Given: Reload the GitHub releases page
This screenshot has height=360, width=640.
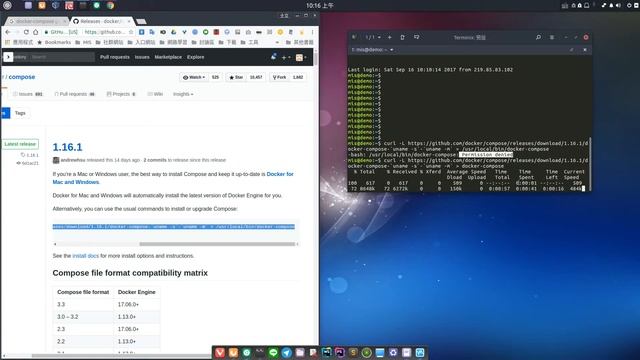Looking at the screenshot, I should tap(26, 32).
